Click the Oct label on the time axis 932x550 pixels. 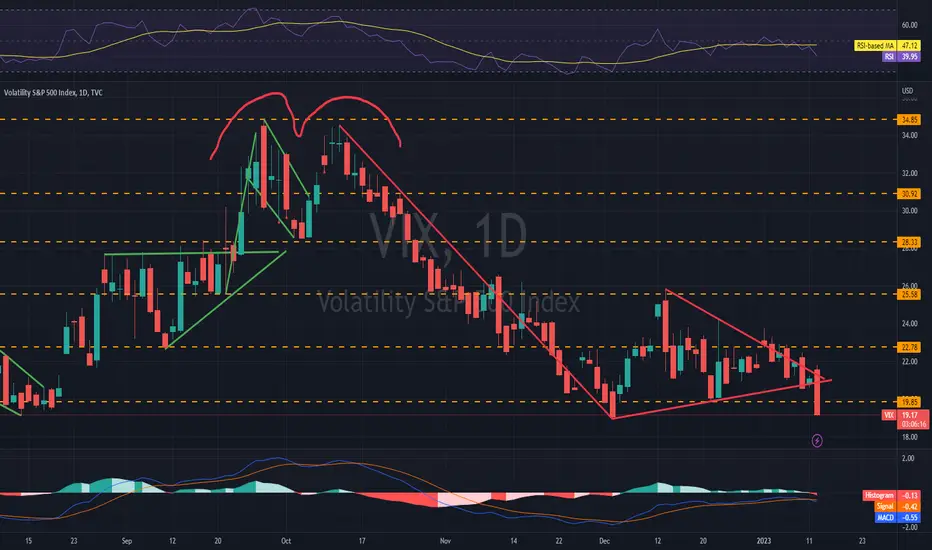click(286, 541)
